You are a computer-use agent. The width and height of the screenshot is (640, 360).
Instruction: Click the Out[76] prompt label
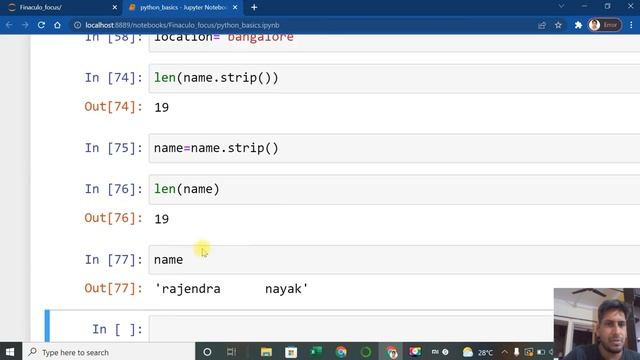tap(113, 218)
